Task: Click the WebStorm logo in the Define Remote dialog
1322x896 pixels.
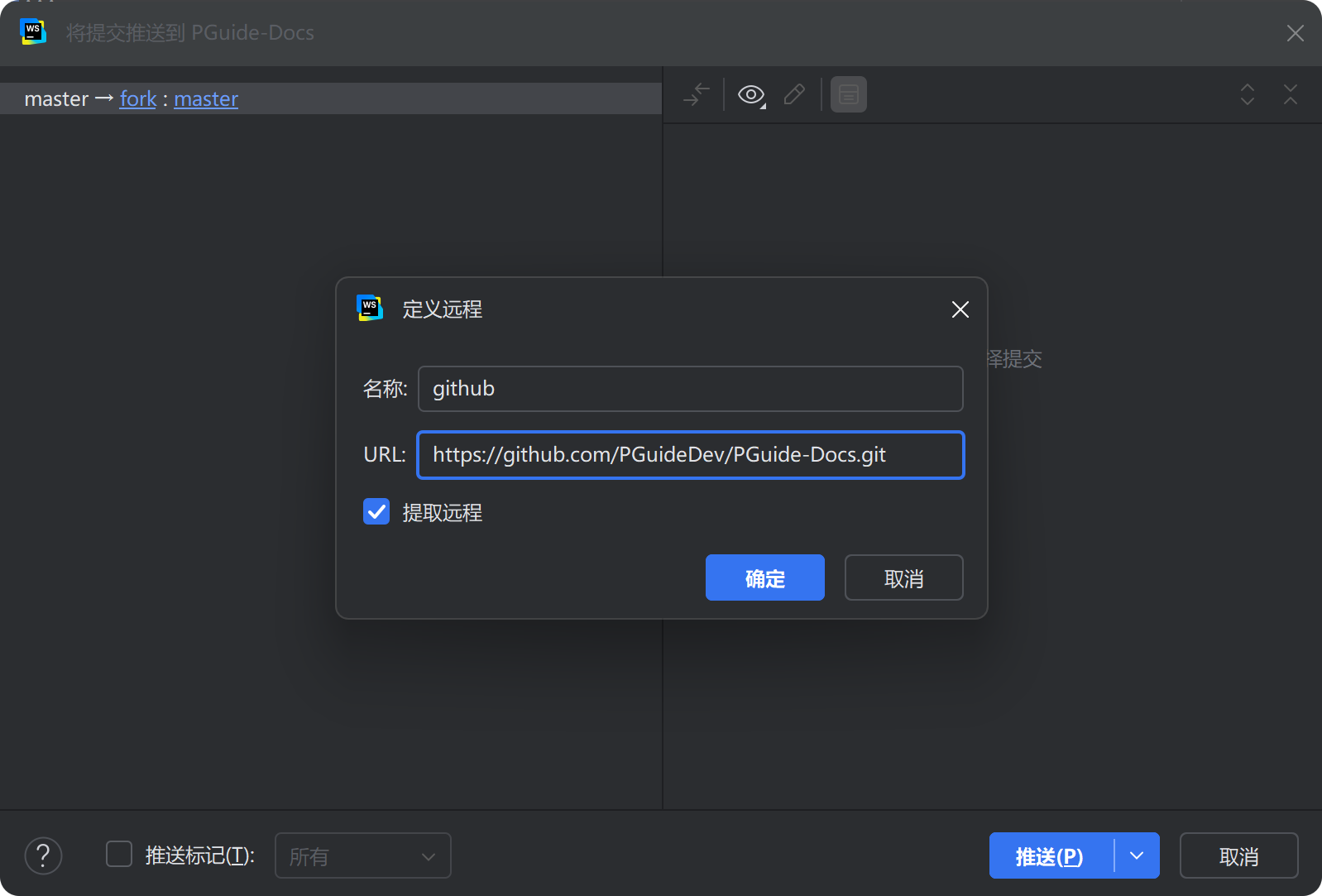Action: click(369, 308)
